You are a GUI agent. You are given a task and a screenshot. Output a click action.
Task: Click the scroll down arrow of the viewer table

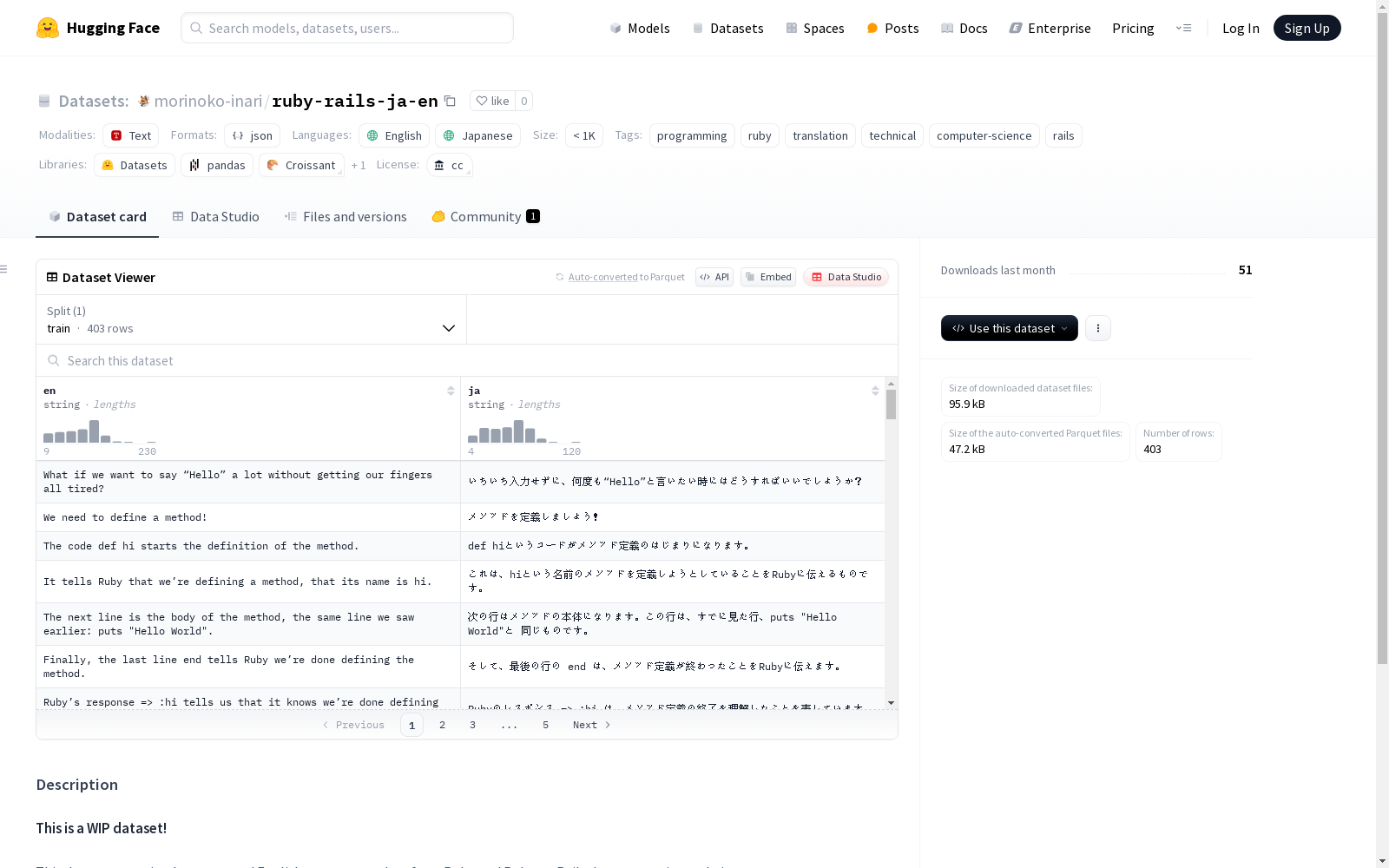[891, 702]
